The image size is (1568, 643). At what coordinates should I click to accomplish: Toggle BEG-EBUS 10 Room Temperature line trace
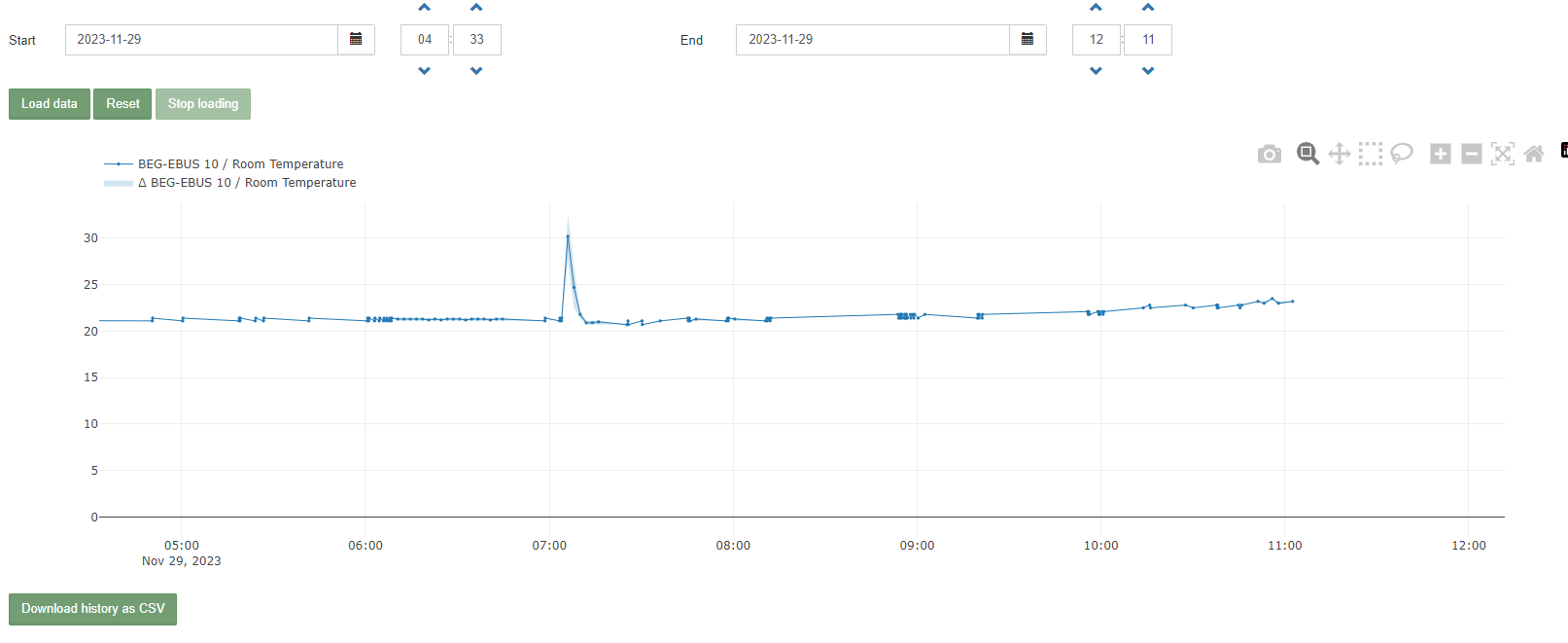(x=240, y=164)
